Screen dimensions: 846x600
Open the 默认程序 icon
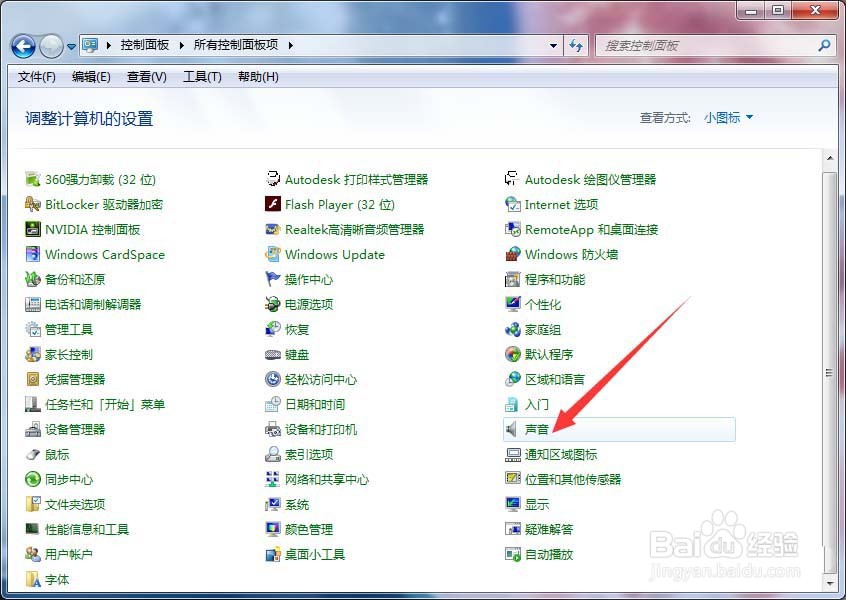tap(512, 354)
